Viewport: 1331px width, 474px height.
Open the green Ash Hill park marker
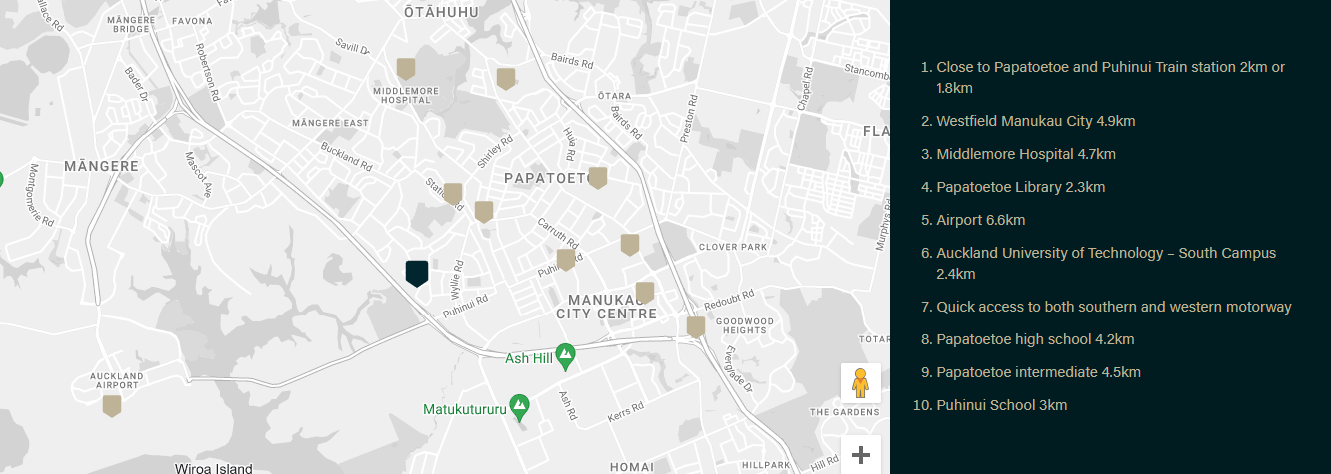[x=566, y=354]
